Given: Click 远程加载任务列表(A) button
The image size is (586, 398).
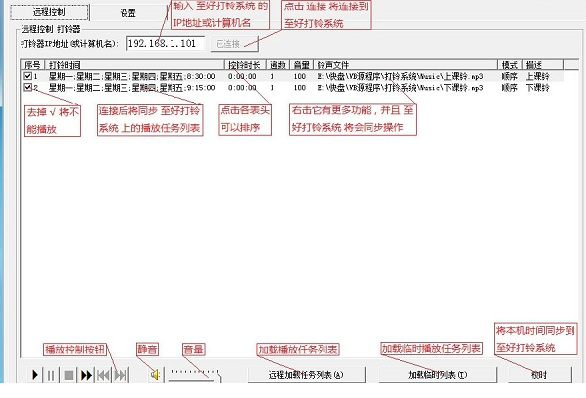Looking at the screenshot, I should pyautogui.click(x=306, y=374).
